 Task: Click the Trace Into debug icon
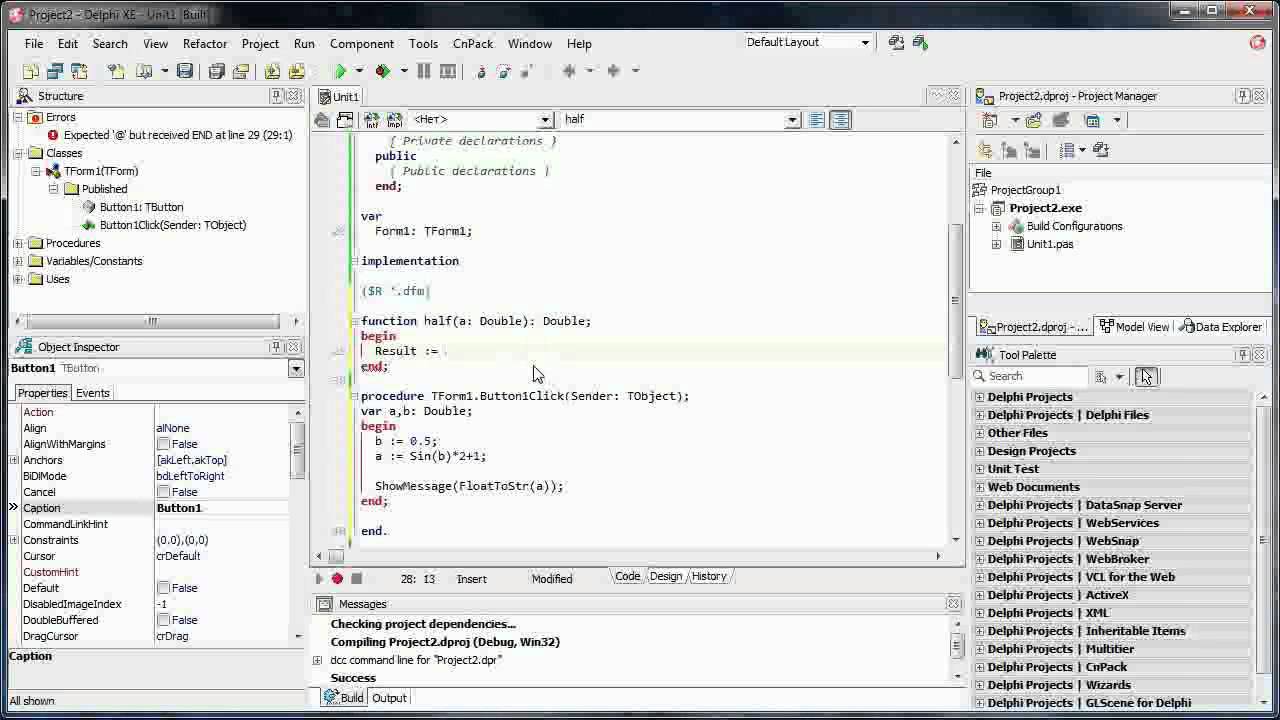(x=481, y=71)
